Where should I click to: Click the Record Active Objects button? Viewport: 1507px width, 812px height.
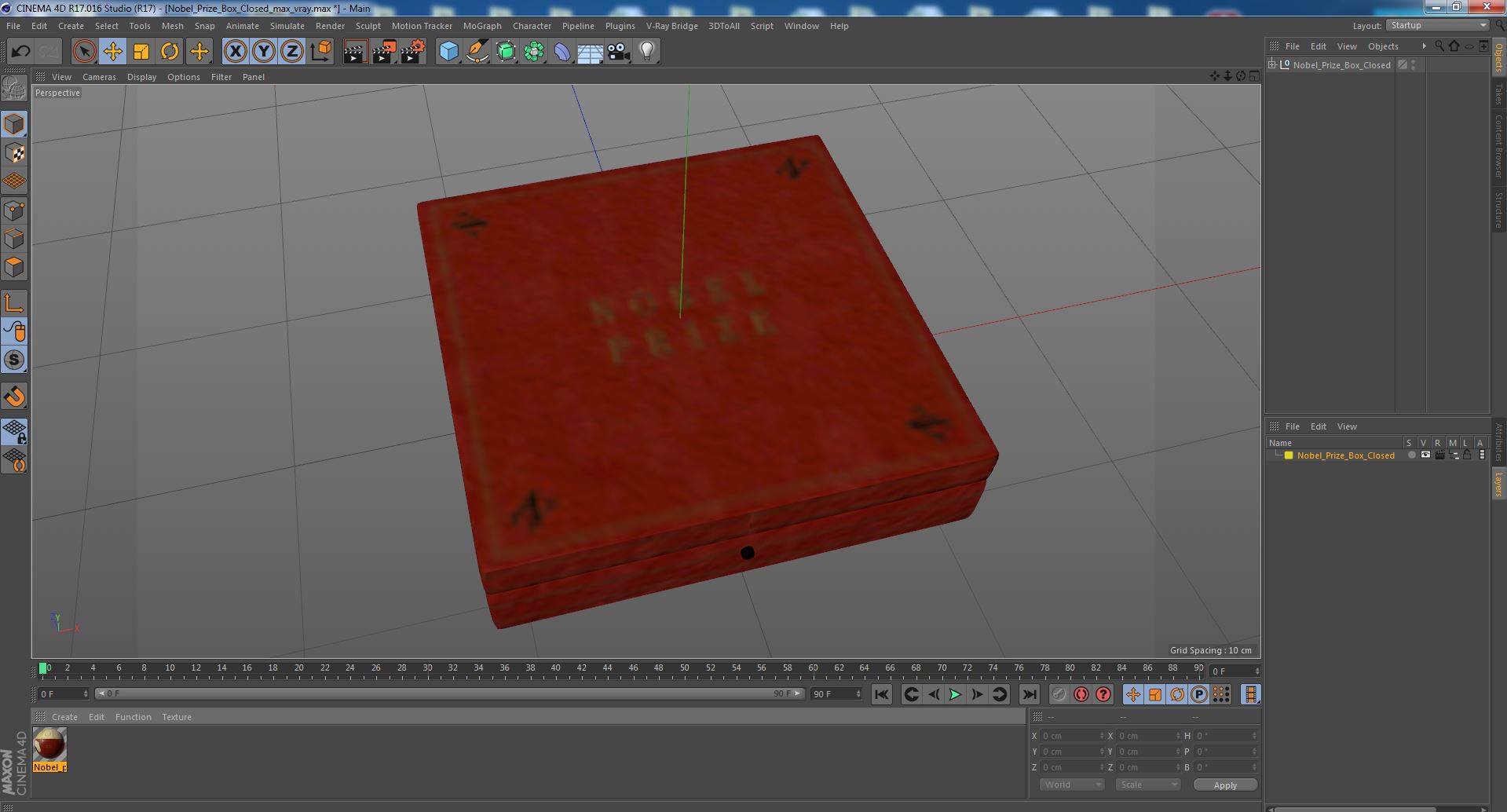[x=1059, y=694]
